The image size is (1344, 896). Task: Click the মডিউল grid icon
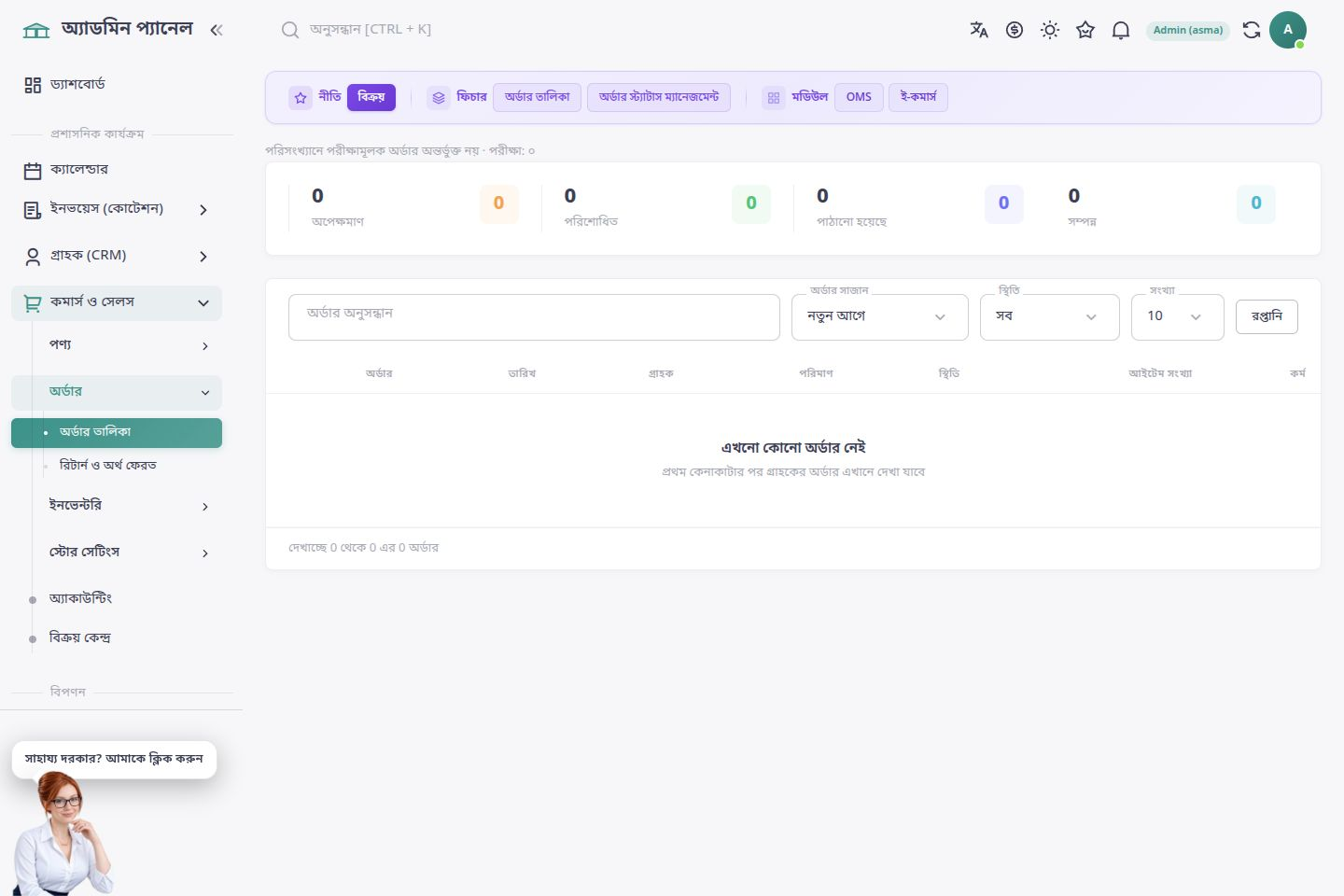(x=774, y=97)
